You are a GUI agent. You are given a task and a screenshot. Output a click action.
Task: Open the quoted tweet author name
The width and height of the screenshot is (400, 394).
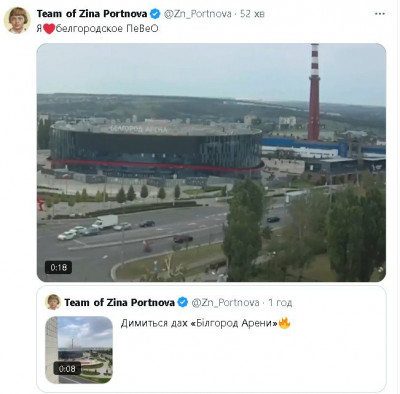[x=119, y=302]
